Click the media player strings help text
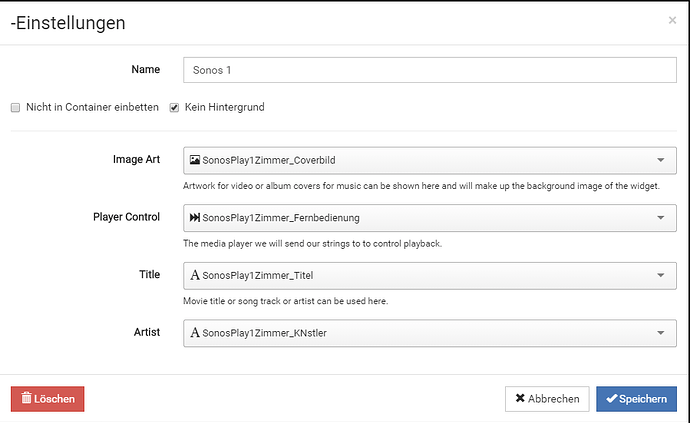Image resolution: width=690 pixels, height=423 pixels. [x=312, y=244]
